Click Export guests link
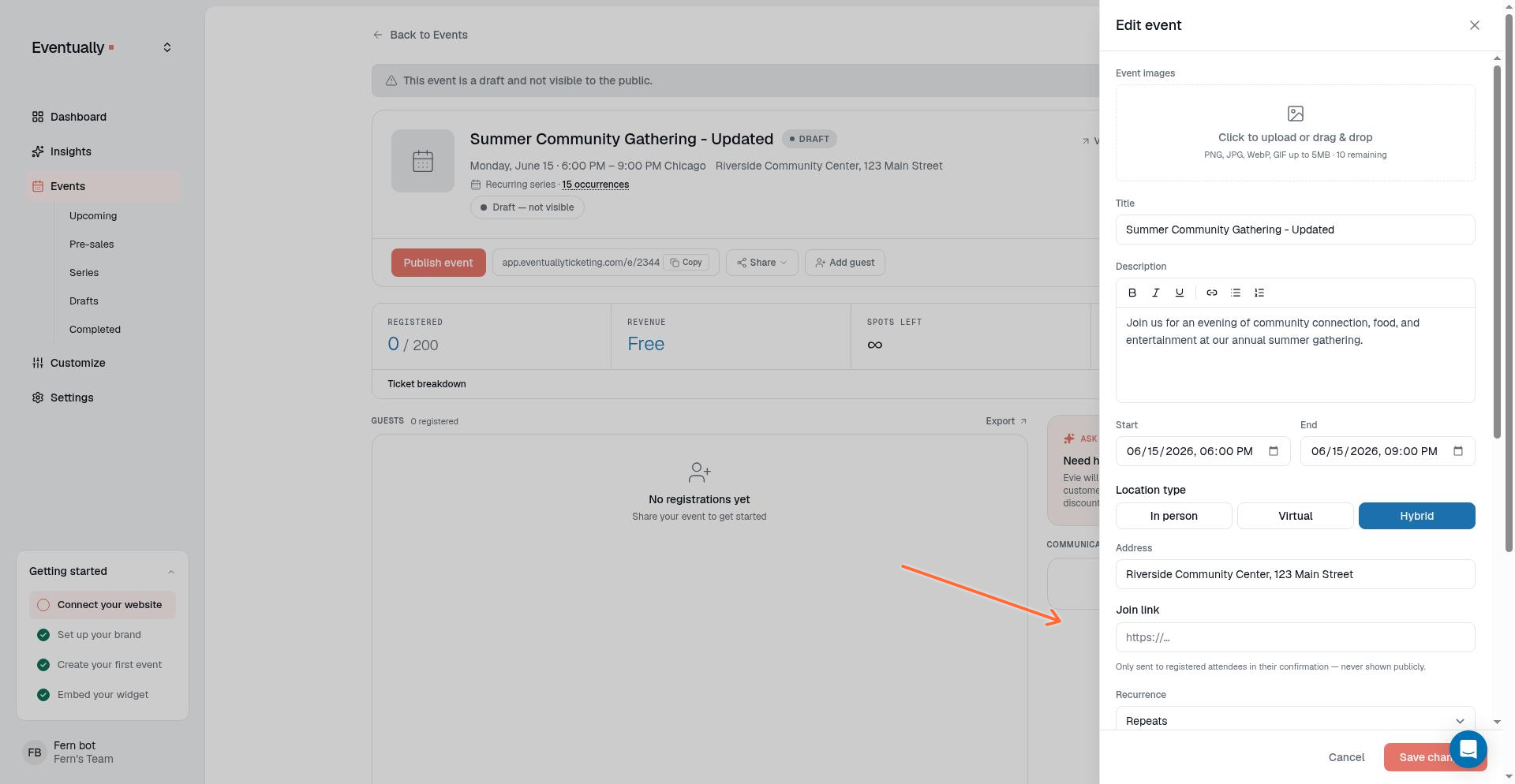 click(x=1006, y=421)
